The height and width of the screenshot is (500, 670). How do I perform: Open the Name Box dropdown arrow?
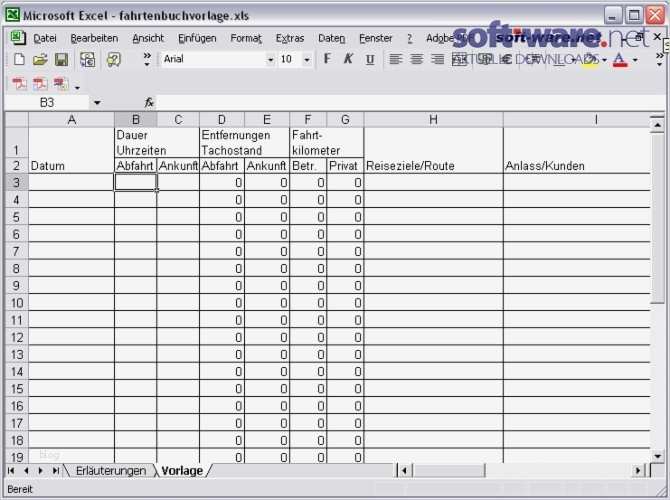click(x=97, y=103)
